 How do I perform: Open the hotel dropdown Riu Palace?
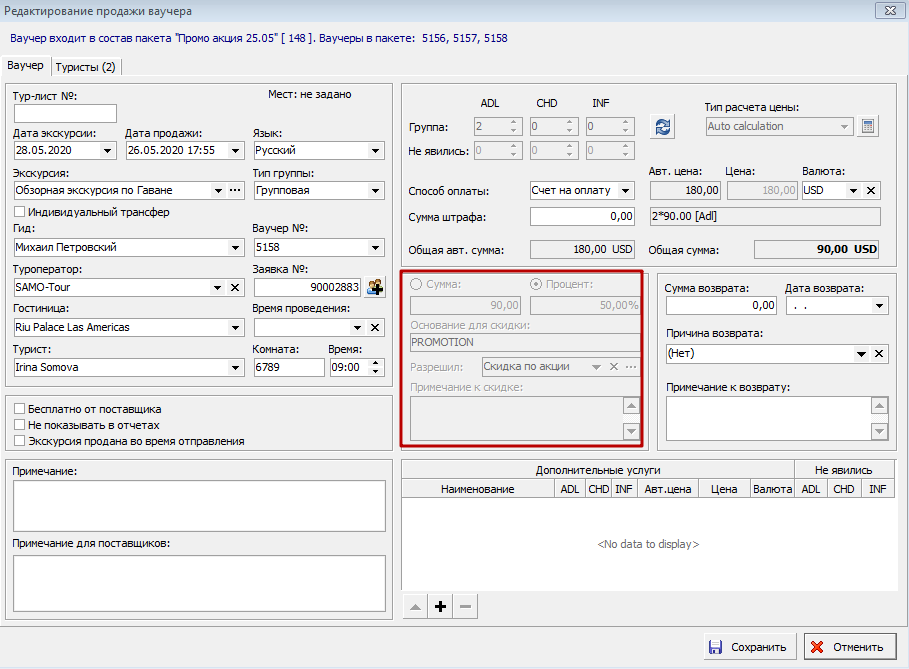[x=235, y=328]
